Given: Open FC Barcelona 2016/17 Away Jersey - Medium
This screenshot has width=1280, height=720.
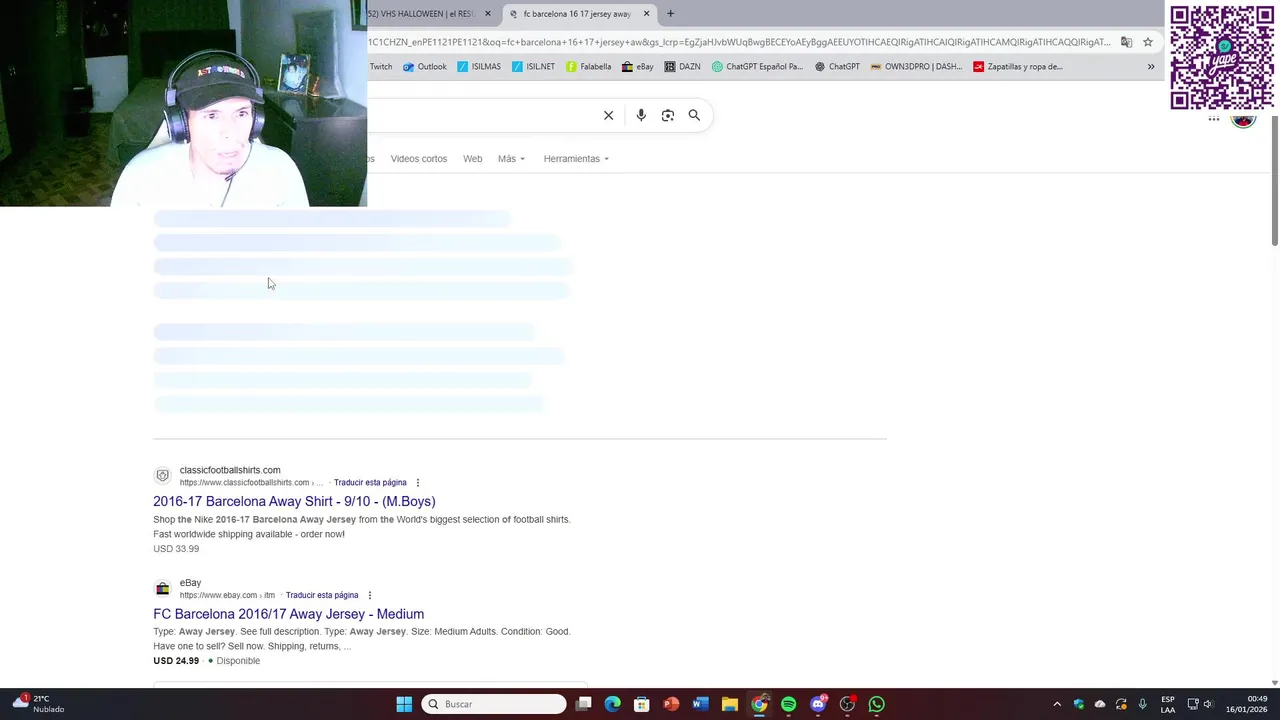Looking at the screenshot, I should click(x=288, y=614).
